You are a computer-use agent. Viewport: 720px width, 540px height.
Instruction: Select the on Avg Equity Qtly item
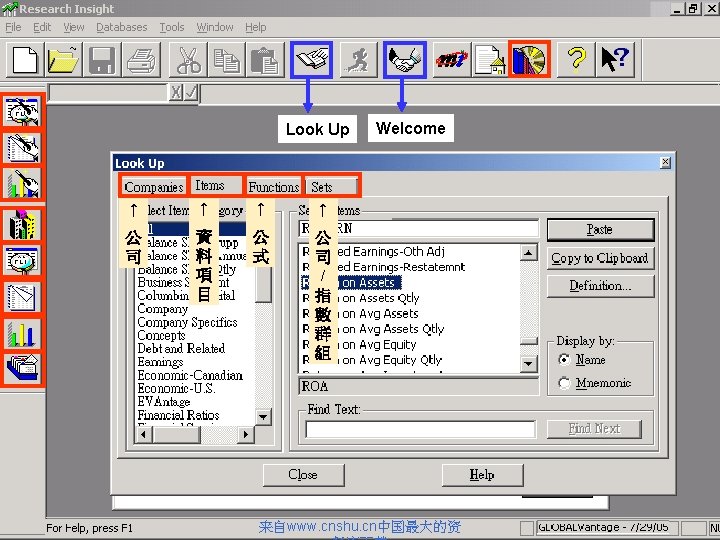[x=392, y=360]
